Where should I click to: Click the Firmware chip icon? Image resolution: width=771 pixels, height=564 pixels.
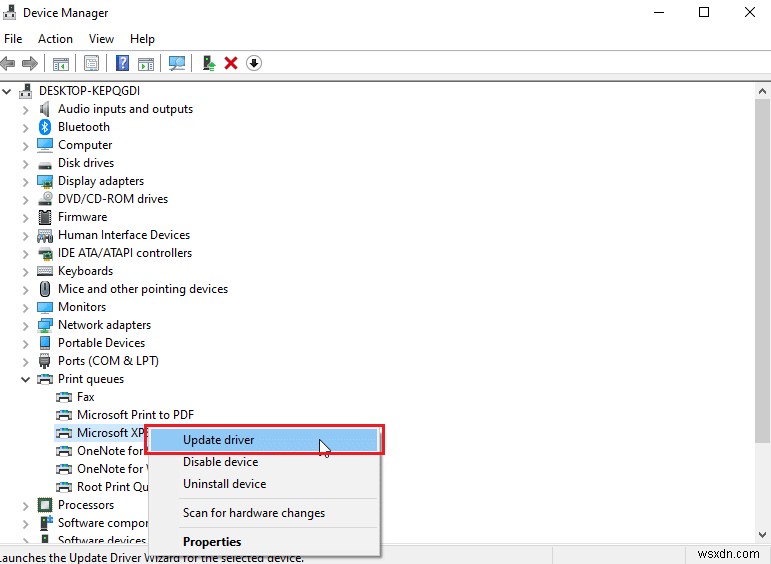(x=45, y=217)
